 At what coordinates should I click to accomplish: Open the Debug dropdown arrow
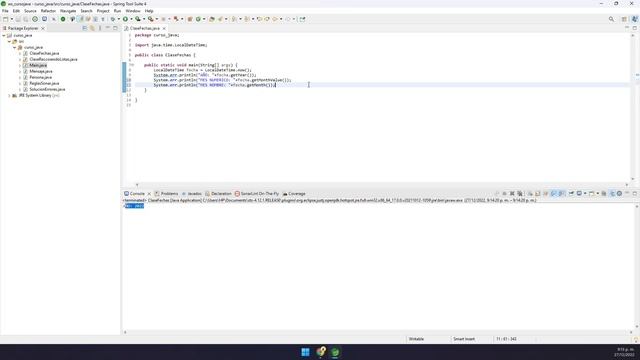coord(118,19)
